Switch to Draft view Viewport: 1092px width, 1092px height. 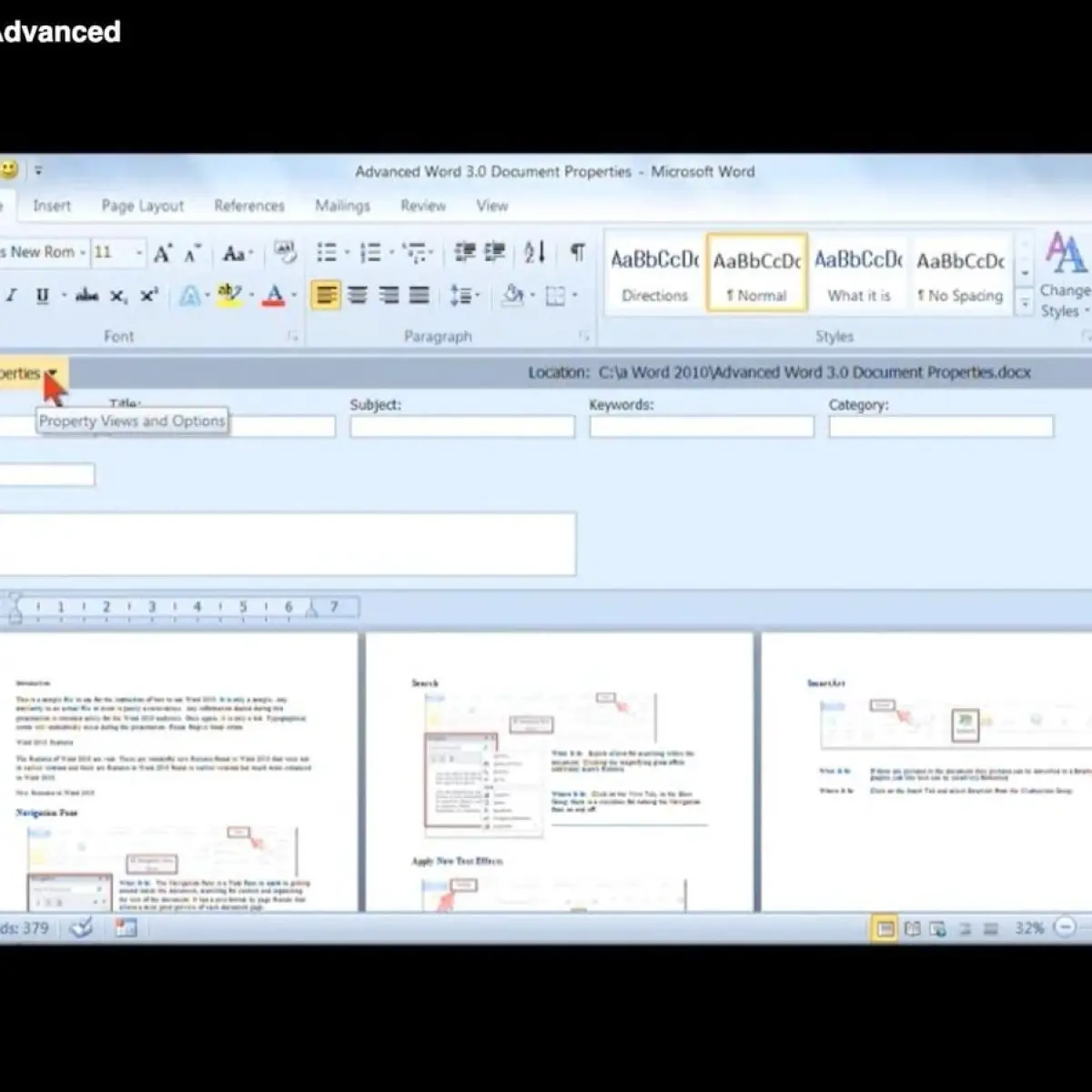tap(992, 928)
